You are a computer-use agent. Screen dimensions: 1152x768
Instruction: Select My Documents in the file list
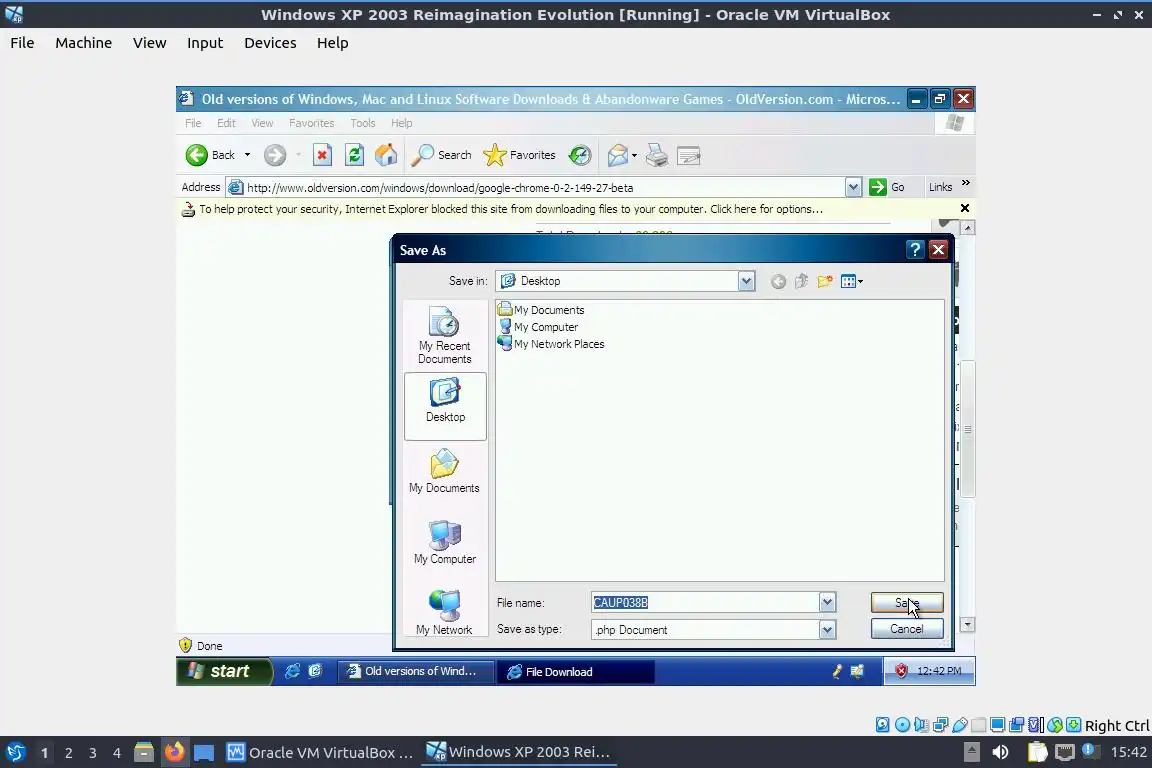(x=541, y=310)
